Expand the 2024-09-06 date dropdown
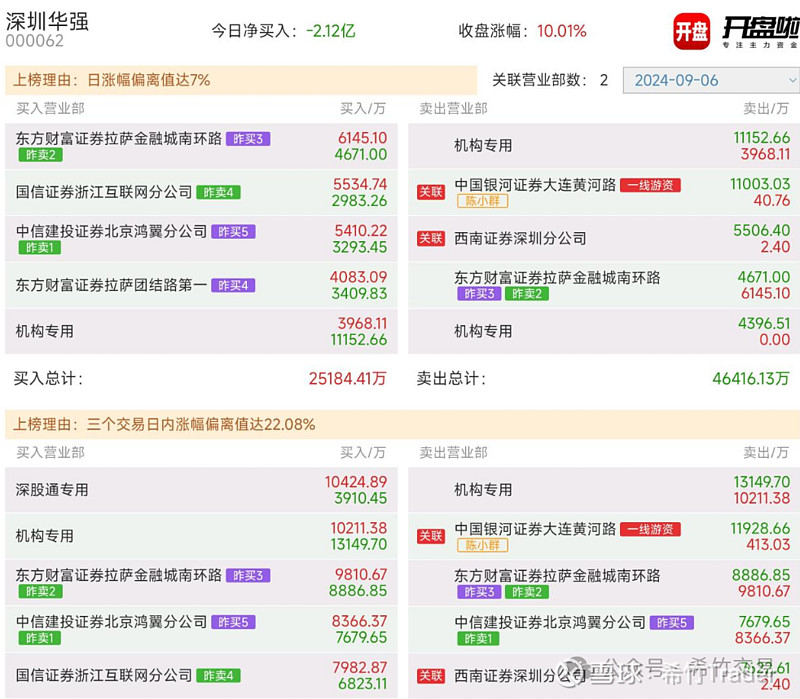Image resolution: width=800 pixels, height=699 pixels. click(x=711, y=80)
